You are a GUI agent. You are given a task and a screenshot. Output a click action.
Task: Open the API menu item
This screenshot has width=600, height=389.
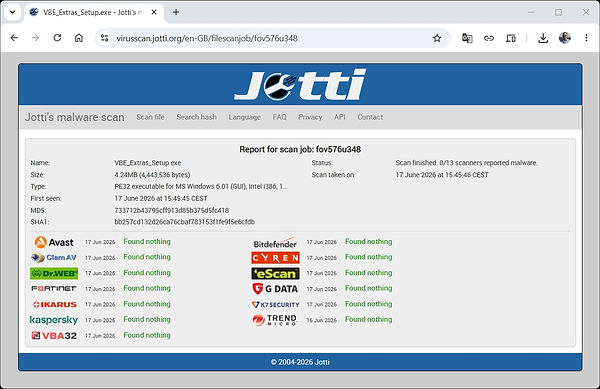pyautogui.click(x=340, y=117)
